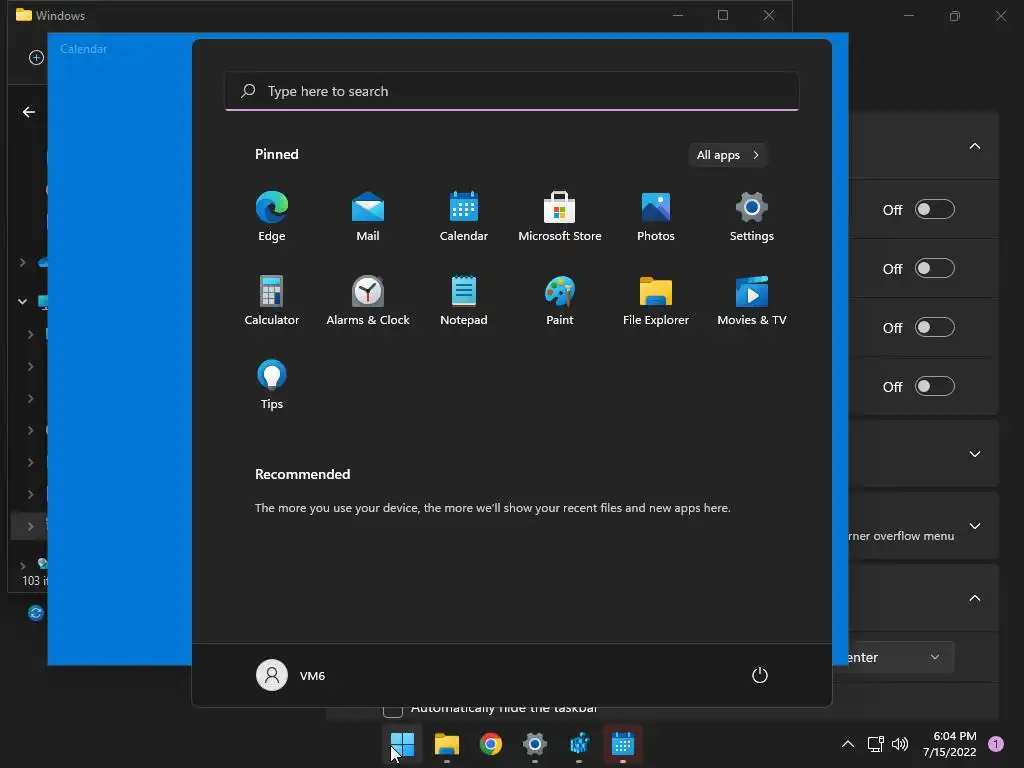Open the VM6 user account menu
This screenshot has width=1024, height=768.
click(x=291, y=675)
